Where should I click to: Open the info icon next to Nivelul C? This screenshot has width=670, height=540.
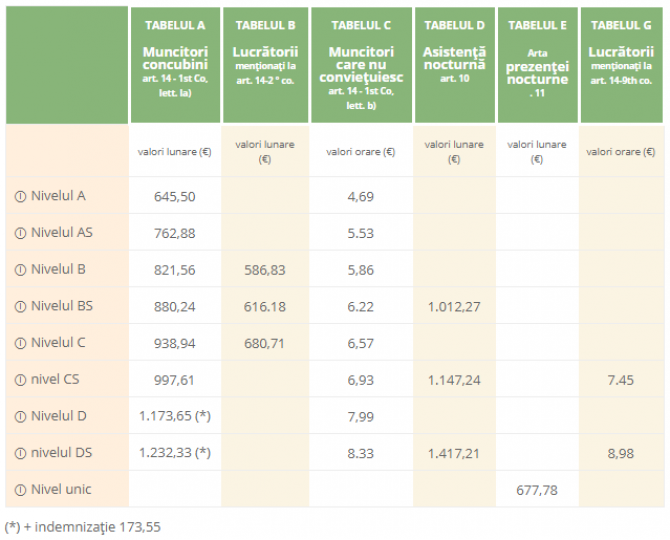pyautogui.click(x=20, y=343)
